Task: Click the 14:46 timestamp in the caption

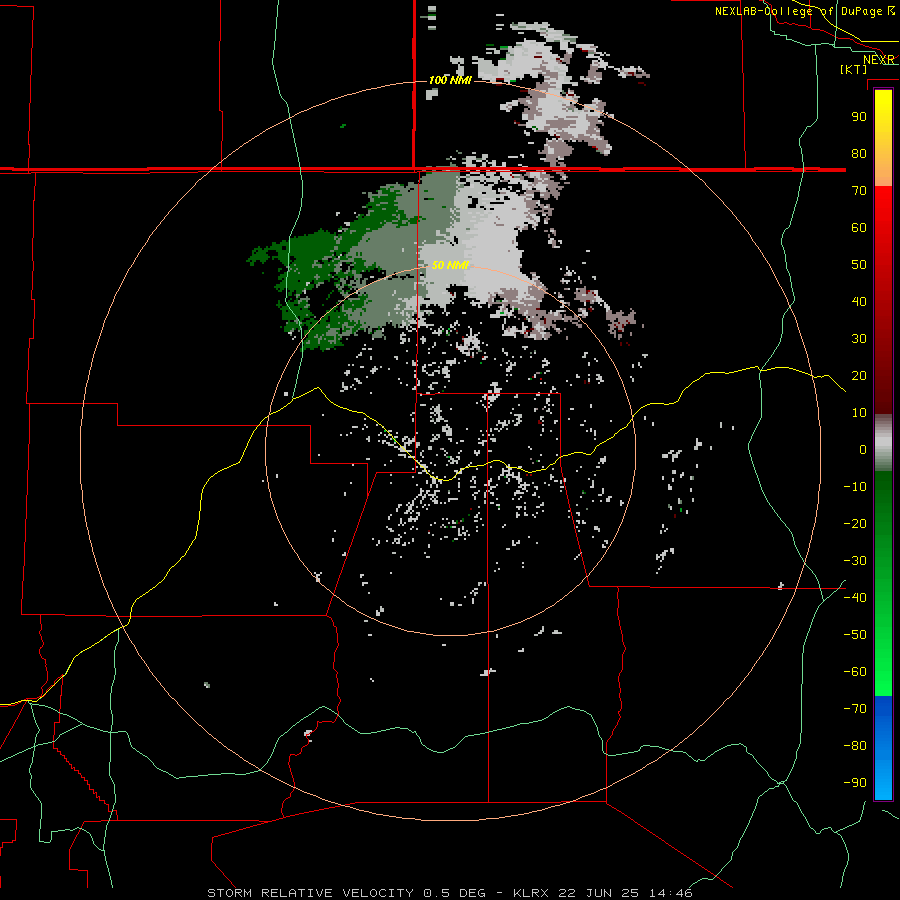Action: [x=671, y=893]
